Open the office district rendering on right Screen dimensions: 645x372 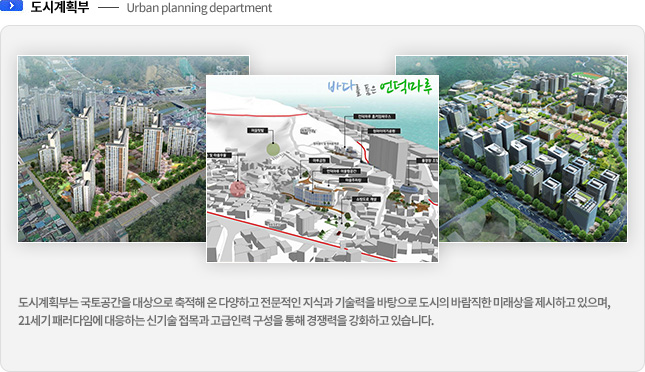533,149
